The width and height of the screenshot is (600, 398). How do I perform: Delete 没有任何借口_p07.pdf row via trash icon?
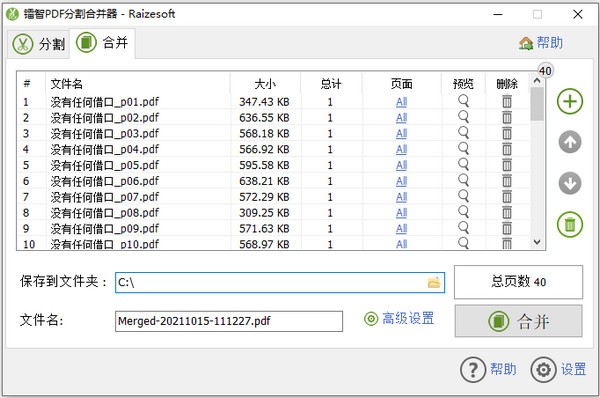507,197
